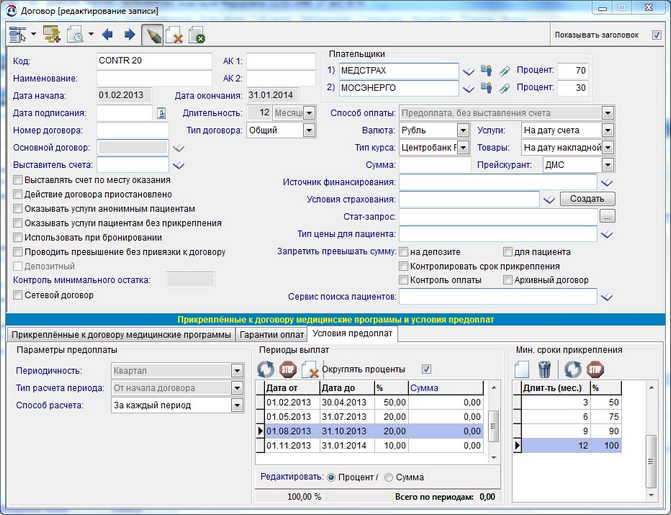Screen dimensions: 671x515
Task: Add new row in Мин. сроки прикрепления
Action: click(x=522, y=369)
